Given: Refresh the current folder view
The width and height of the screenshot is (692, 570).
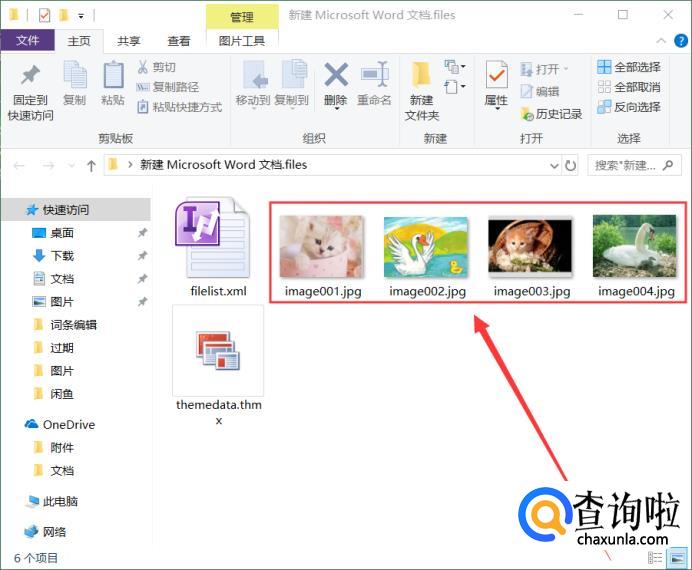Looking at the screenshot, I should point(570,165).
